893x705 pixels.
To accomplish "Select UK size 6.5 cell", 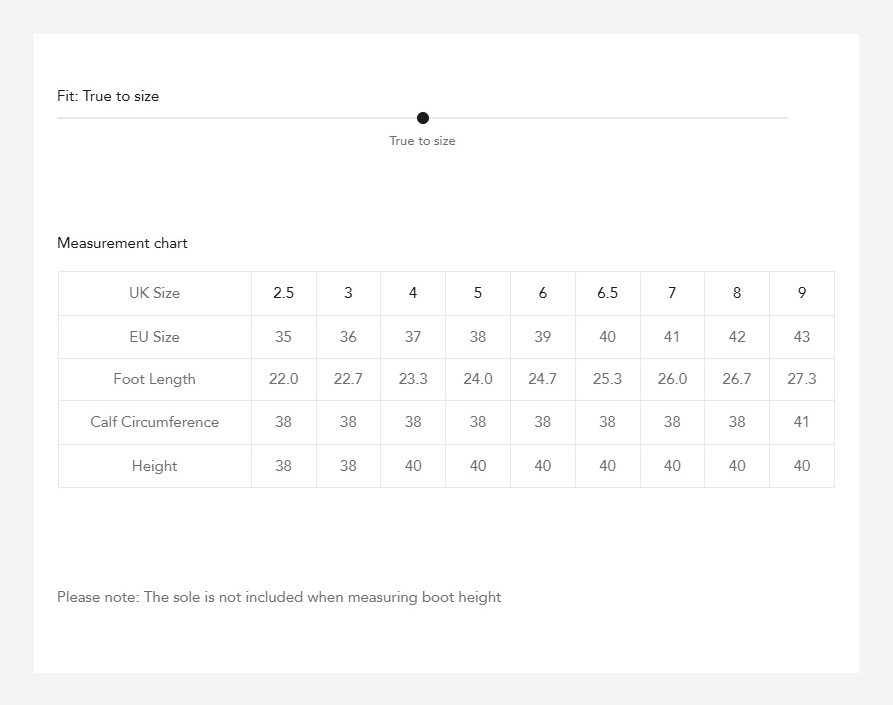I will (x=607, y=293).
